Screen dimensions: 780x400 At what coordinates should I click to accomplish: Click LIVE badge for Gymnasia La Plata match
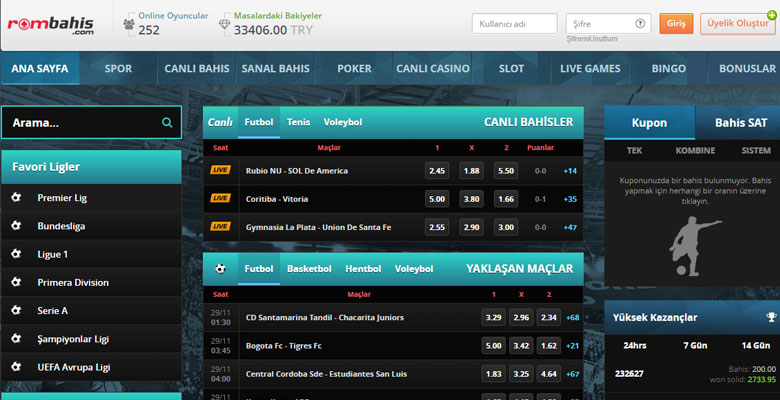[x=220, y=227]
